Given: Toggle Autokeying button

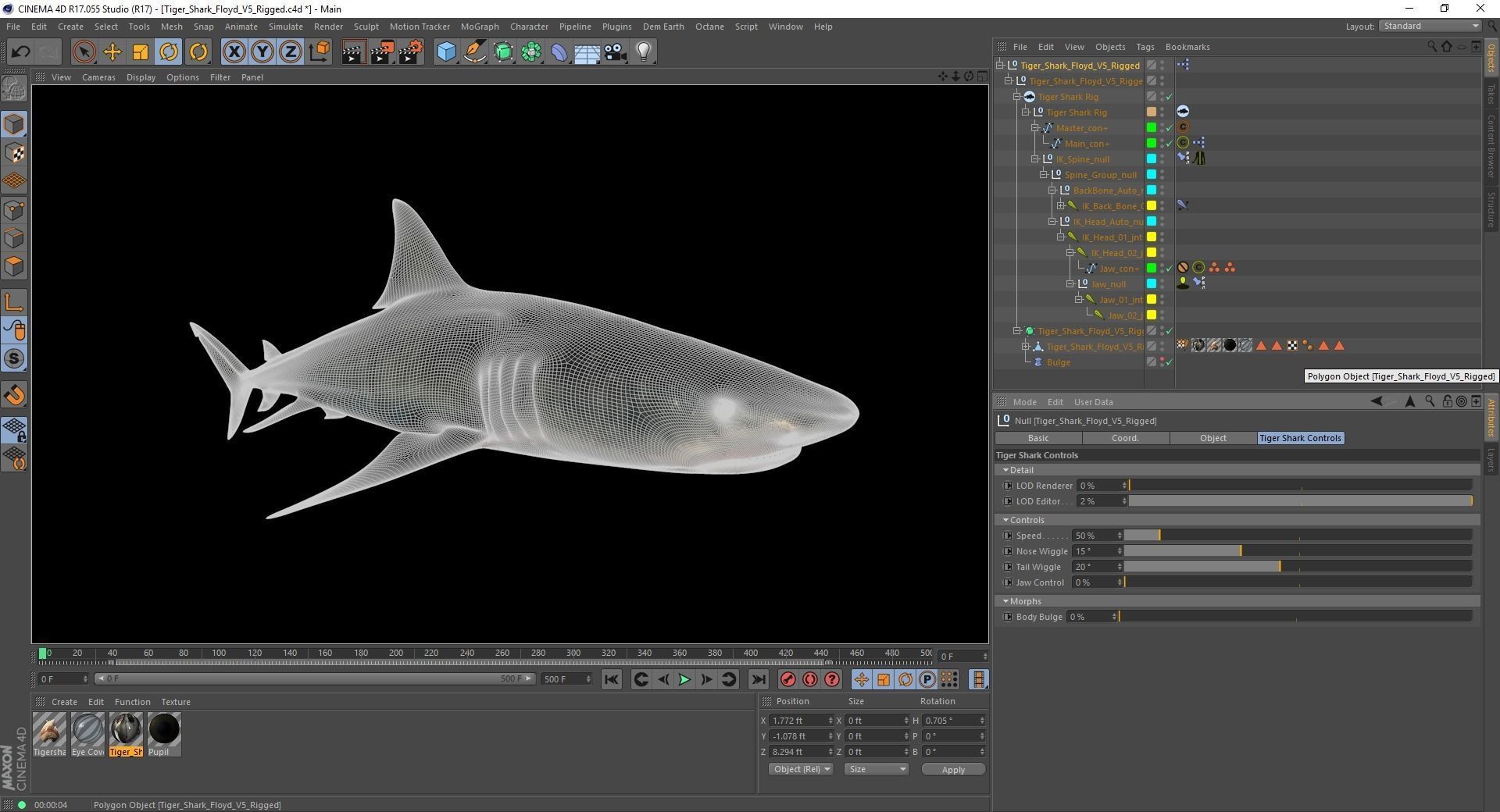Looking at the screenshot, I should click(810, 679).
